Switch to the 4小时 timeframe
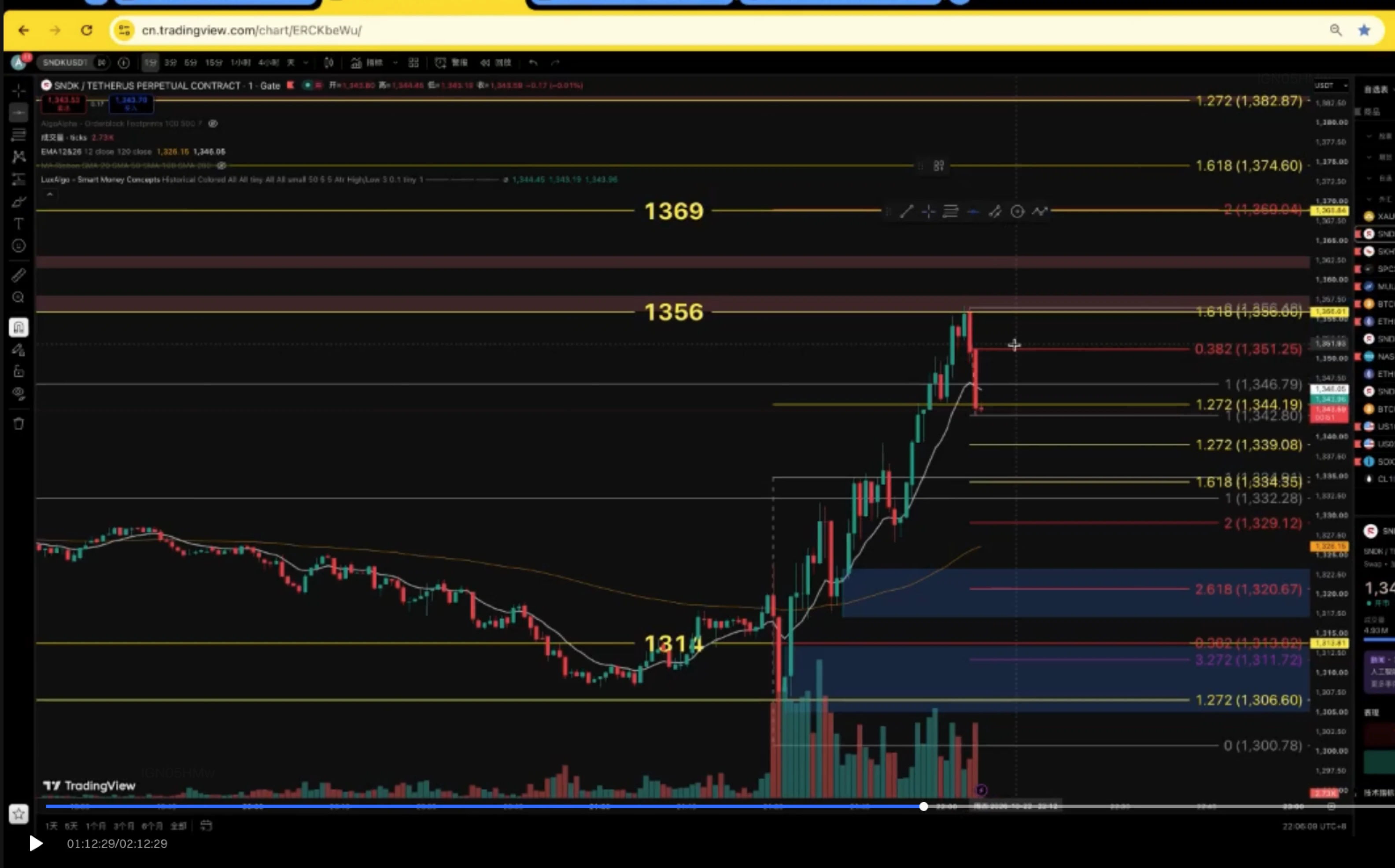This screenshot has height=868, width=1395. 268,63
